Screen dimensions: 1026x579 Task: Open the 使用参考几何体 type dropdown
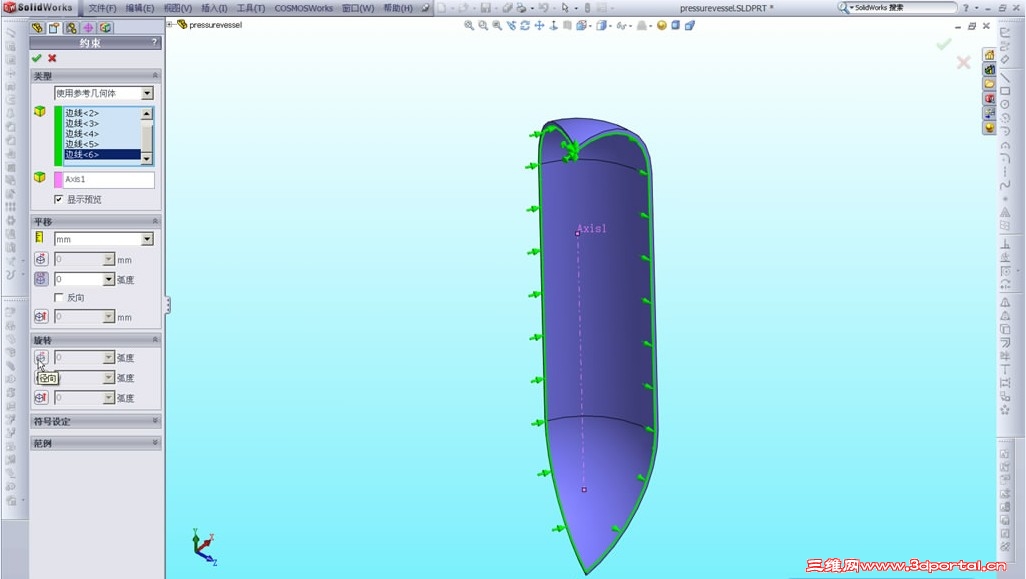pos(147,93)
